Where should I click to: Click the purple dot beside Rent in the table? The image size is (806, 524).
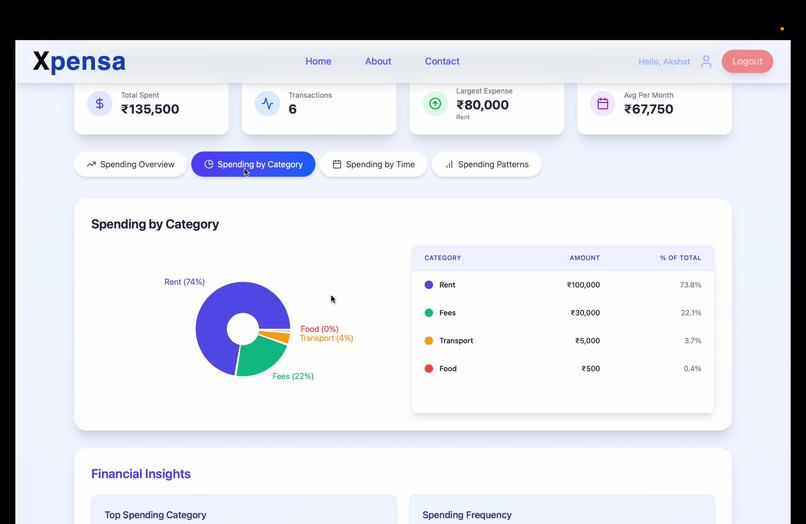(x=429, y=285)
